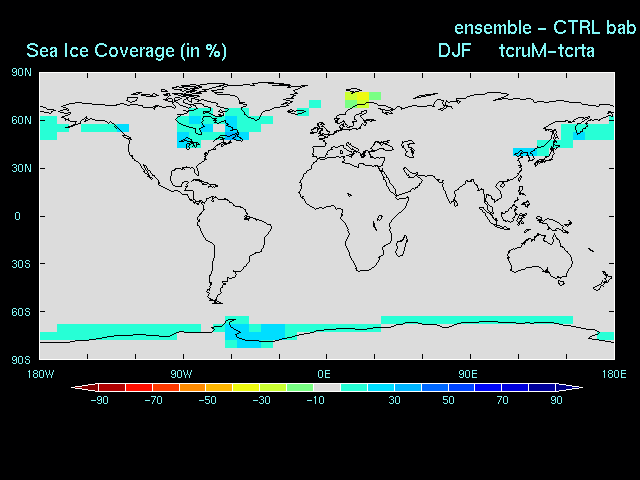Click the 60N latitude axis label
Image resolution: width=640 pixels, height=480 pixels.
[21, 120]
